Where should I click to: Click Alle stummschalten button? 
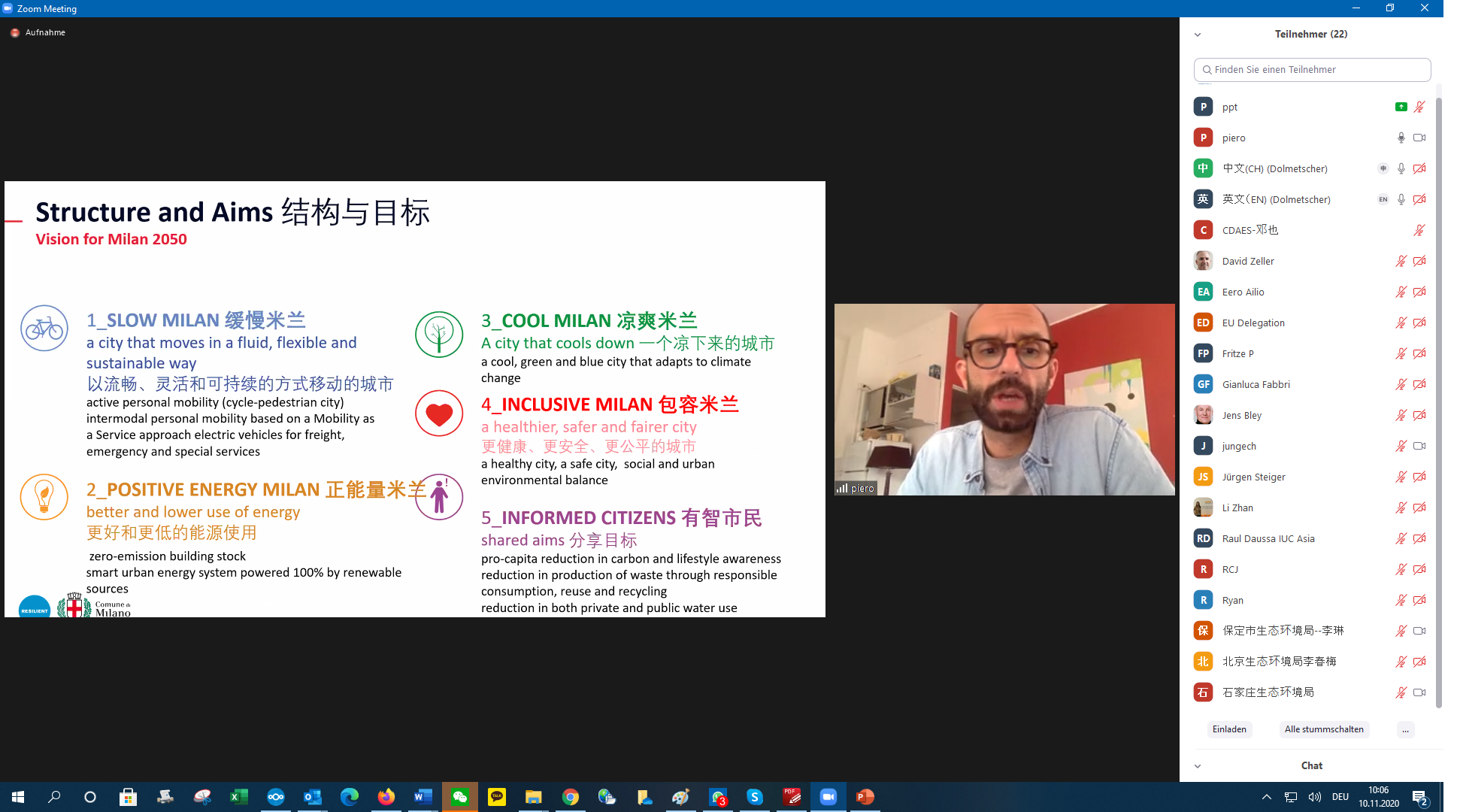click(x=1323, y=729)
